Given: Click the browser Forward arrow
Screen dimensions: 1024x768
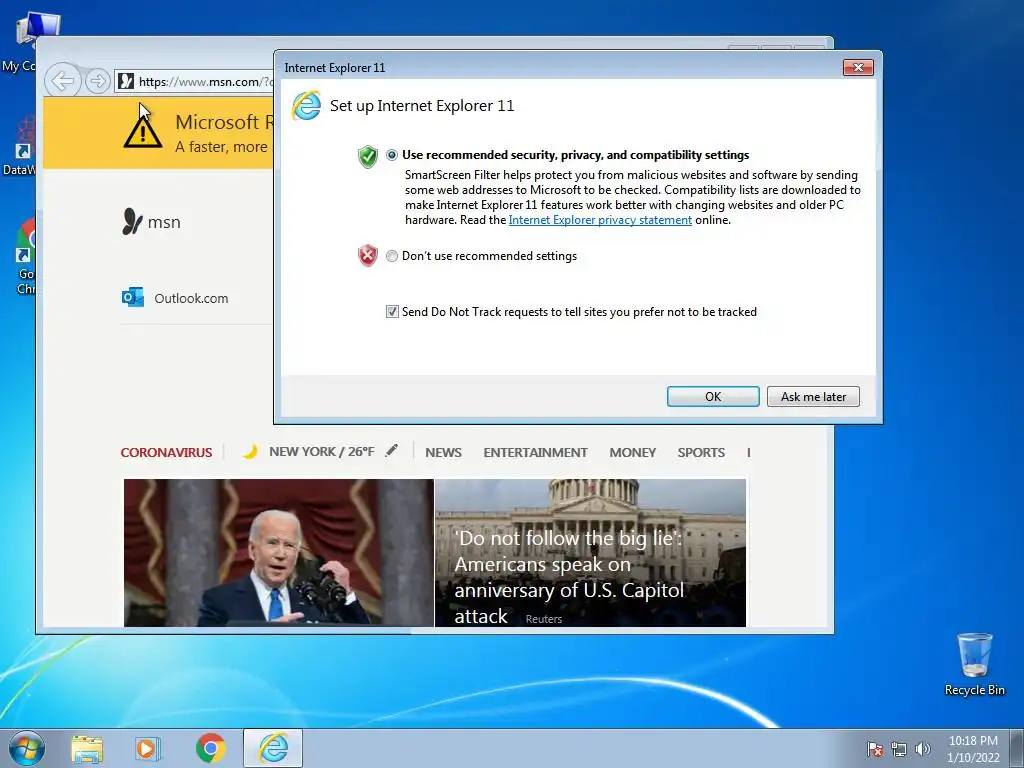Looking at the screenshot, I should click(x=97, y=82).
